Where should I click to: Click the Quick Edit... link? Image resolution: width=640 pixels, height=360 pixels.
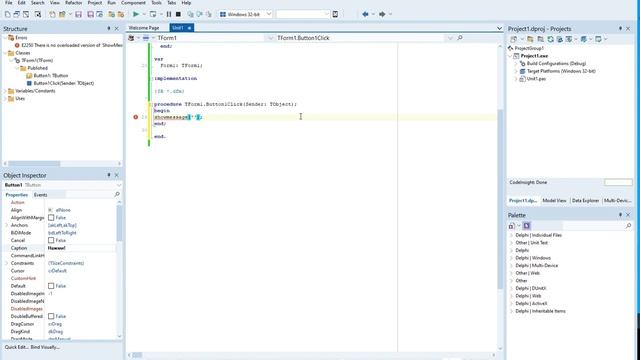[17, 347]
